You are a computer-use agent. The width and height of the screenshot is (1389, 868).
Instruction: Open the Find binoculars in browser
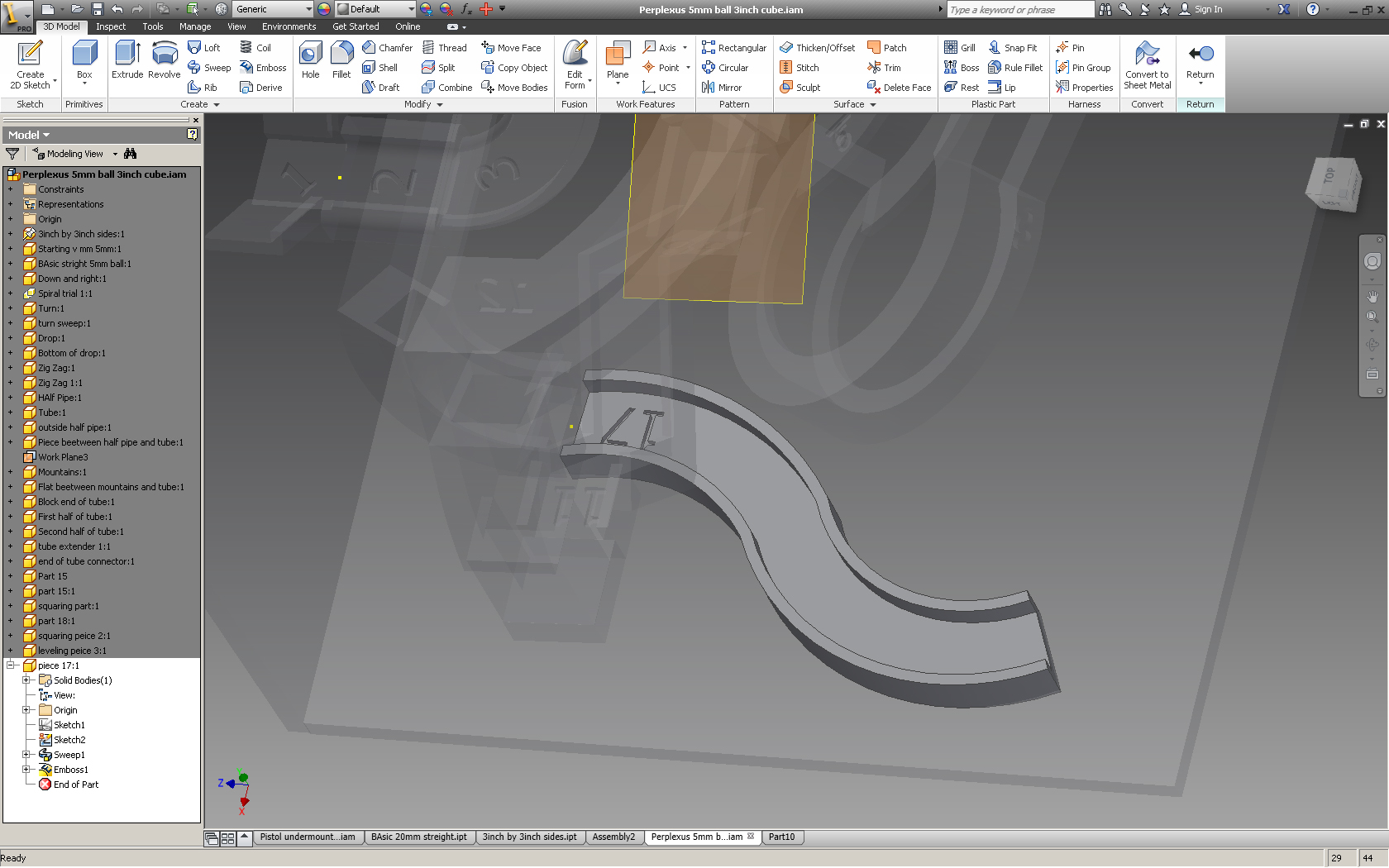pos(130,154)
